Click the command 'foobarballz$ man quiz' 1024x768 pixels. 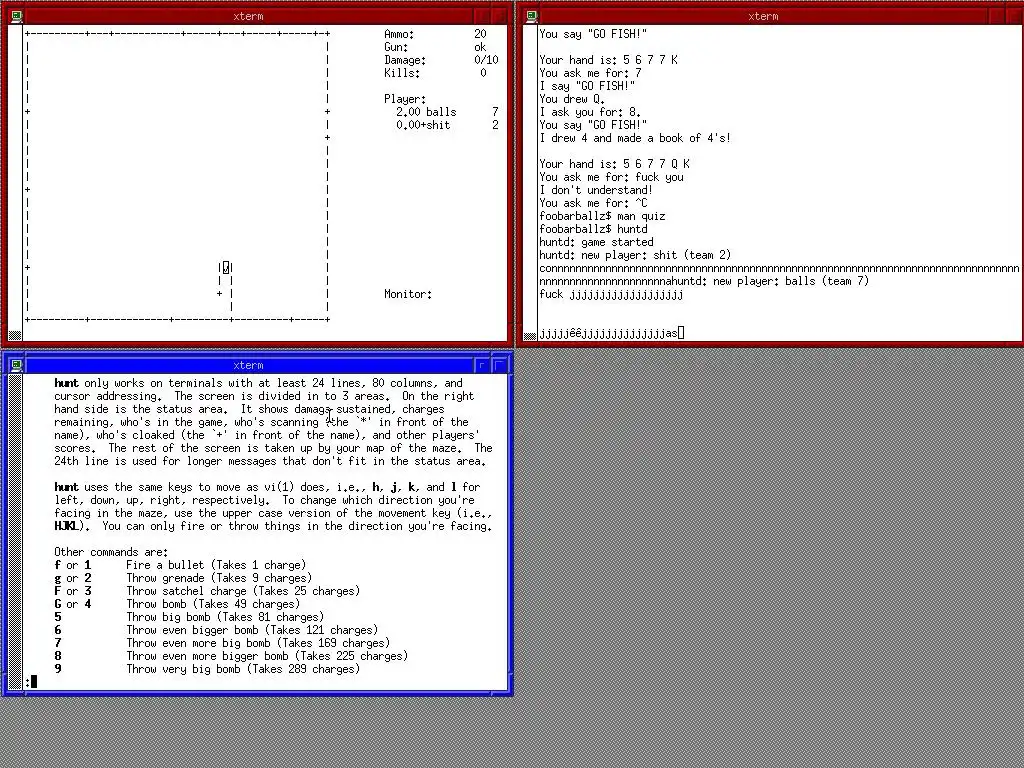tap(603, 216)
